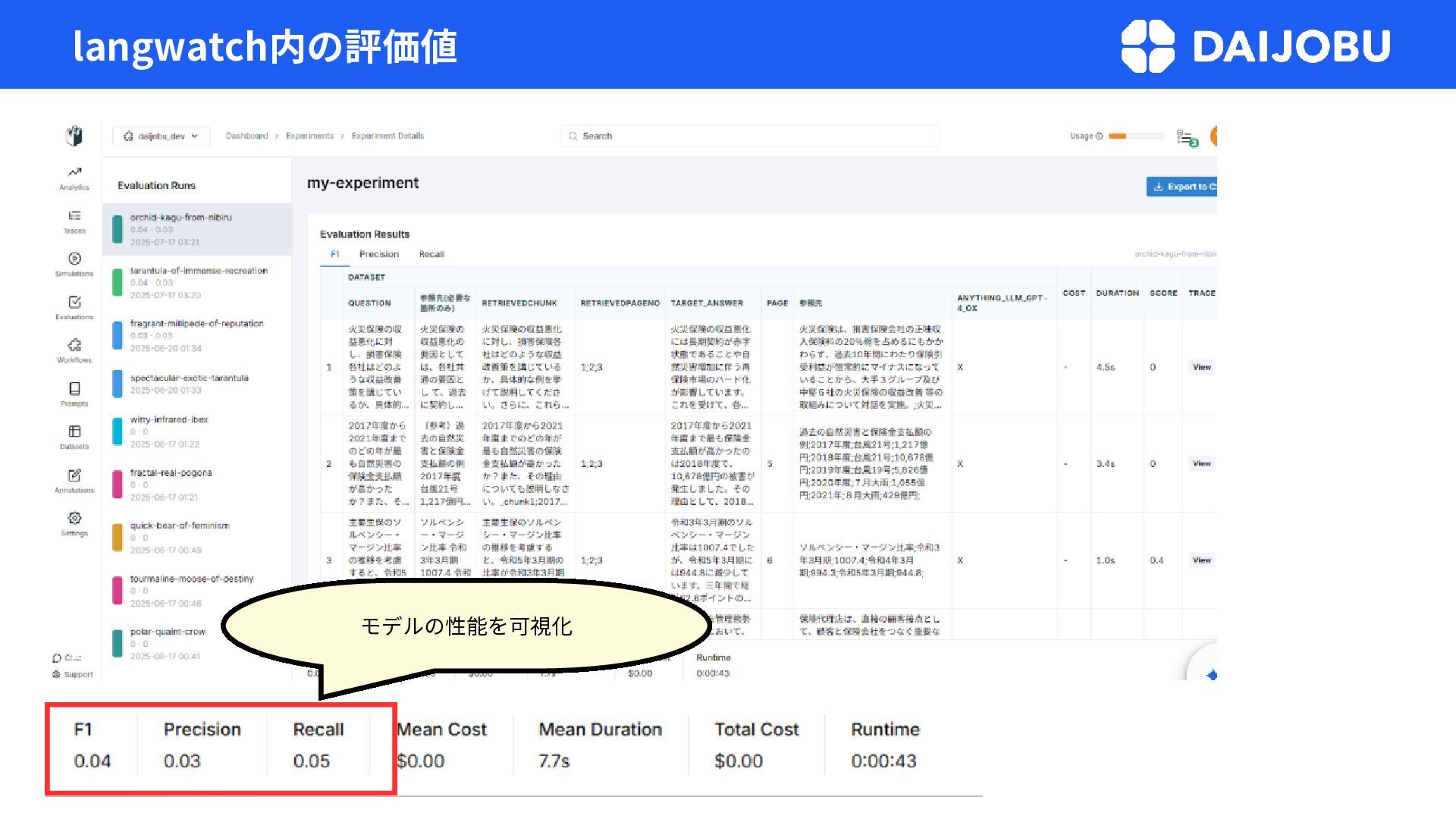Select run orchid-kagu-from-nibiru
Image resolution: width=1456 pixels, height=819 pixels.
click(197, 229)
